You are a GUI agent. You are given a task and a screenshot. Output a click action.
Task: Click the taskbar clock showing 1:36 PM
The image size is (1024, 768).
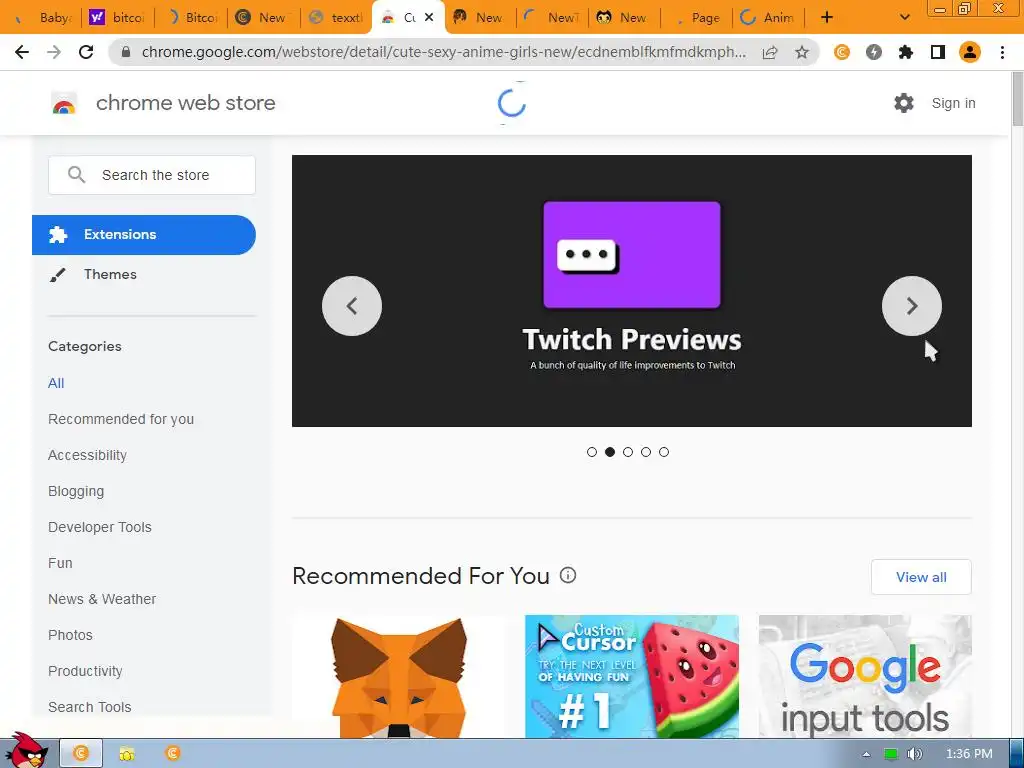(969, 754)
